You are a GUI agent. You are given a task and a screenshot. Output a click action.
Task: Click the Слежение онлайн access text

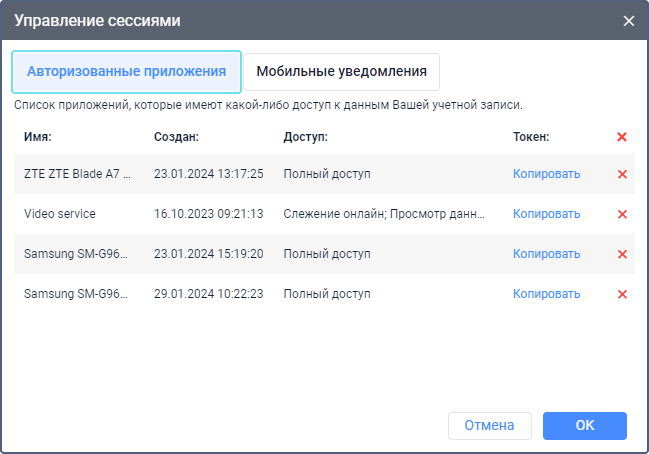(383, 214)
